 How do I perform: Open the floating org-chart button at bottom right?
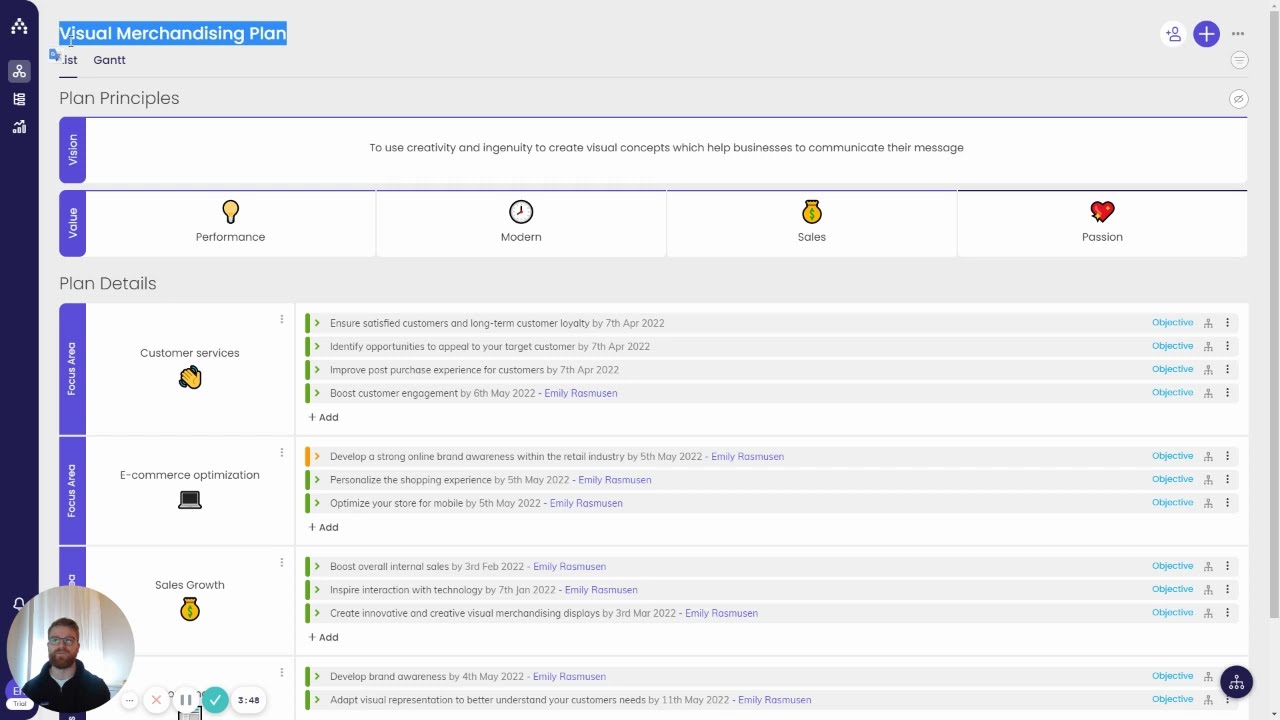[x=1236, y=683]
